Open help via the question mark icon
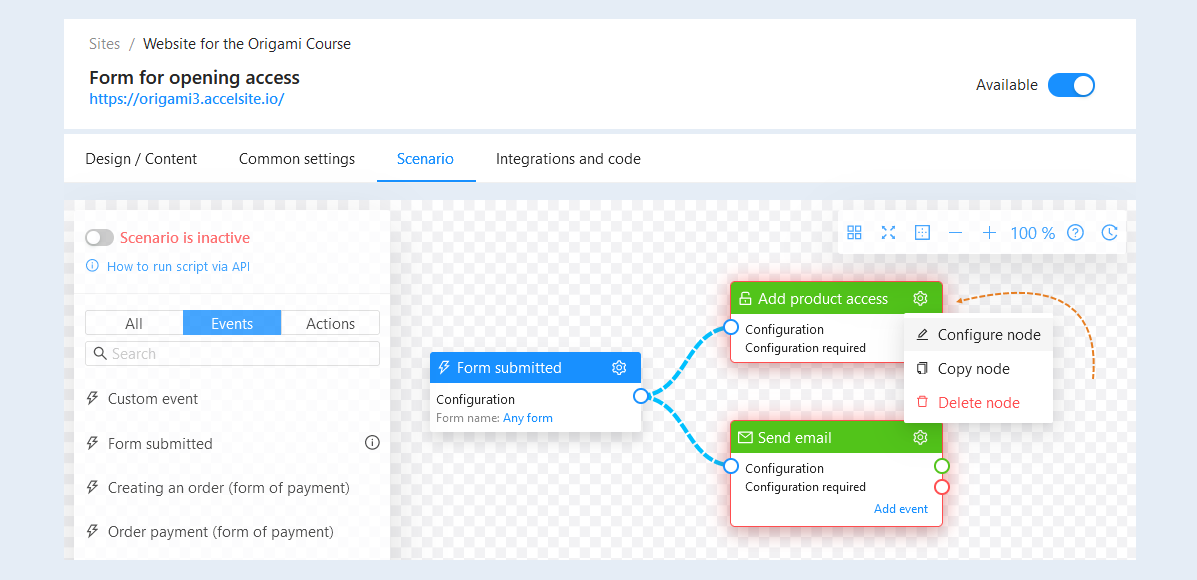Screen dimensions: 1197x580 click(1076, 233)
